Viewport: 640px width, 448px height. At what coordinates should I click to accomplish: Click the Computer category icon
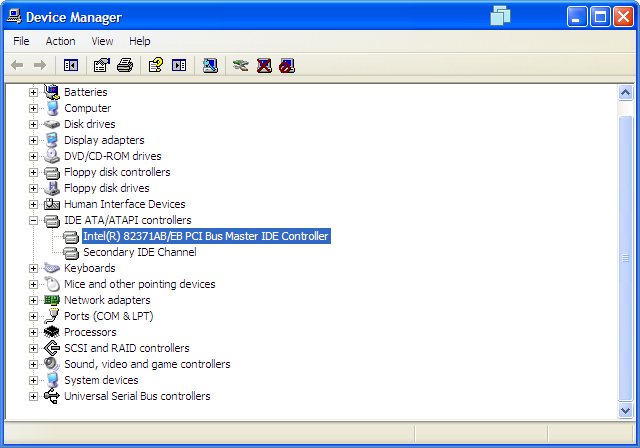point(52,108)
